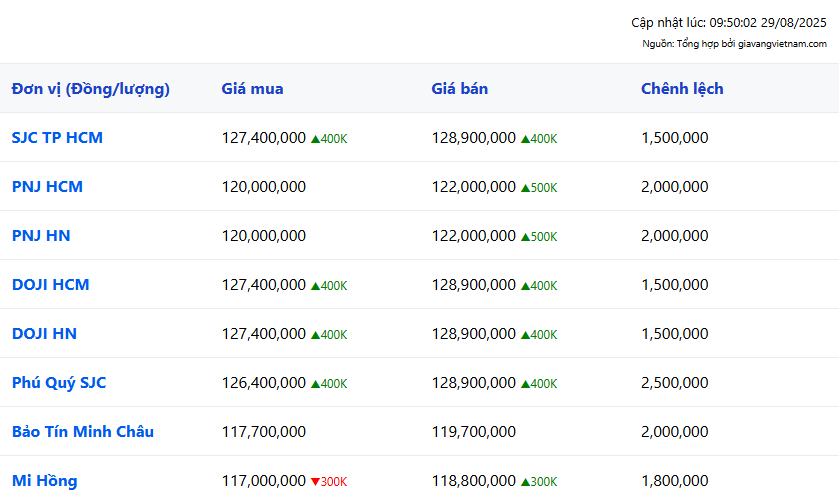Click the up arrow beside PNJ HCM selling price

tap(525, 188)
